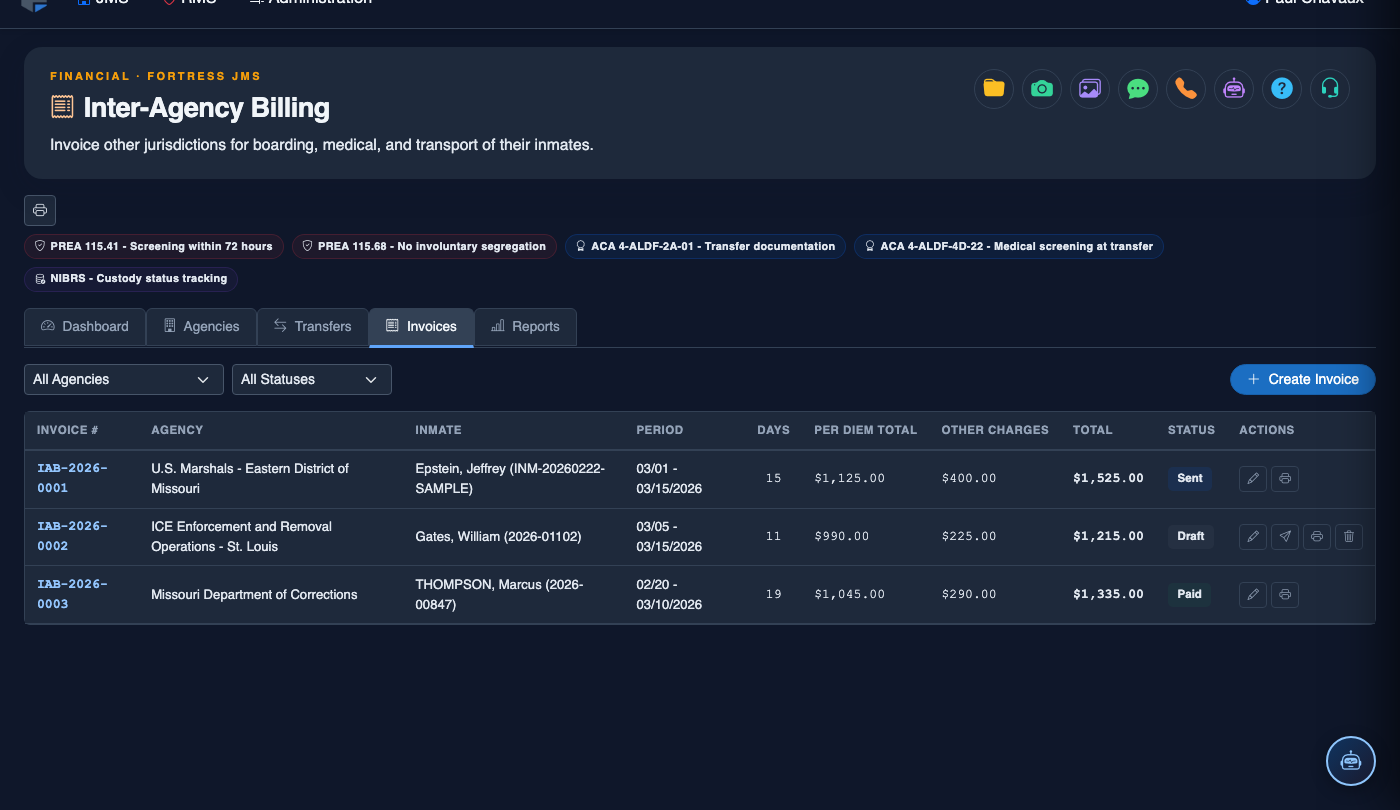Click the NIBRS custody status tracking badge
1400x810 pixels.
[131, 278]
